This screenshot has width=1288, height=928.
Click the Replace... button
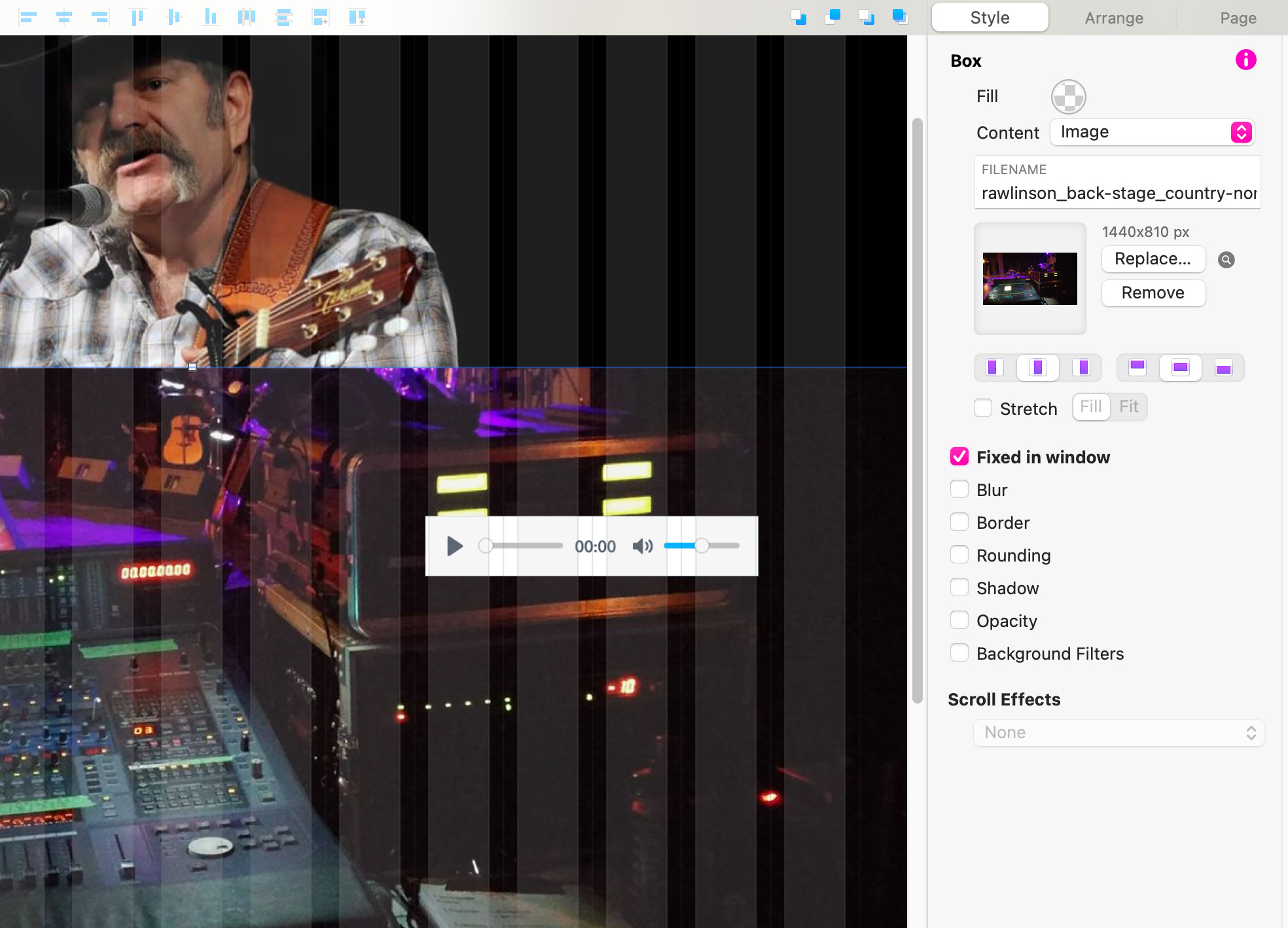tap(1153, 259)
